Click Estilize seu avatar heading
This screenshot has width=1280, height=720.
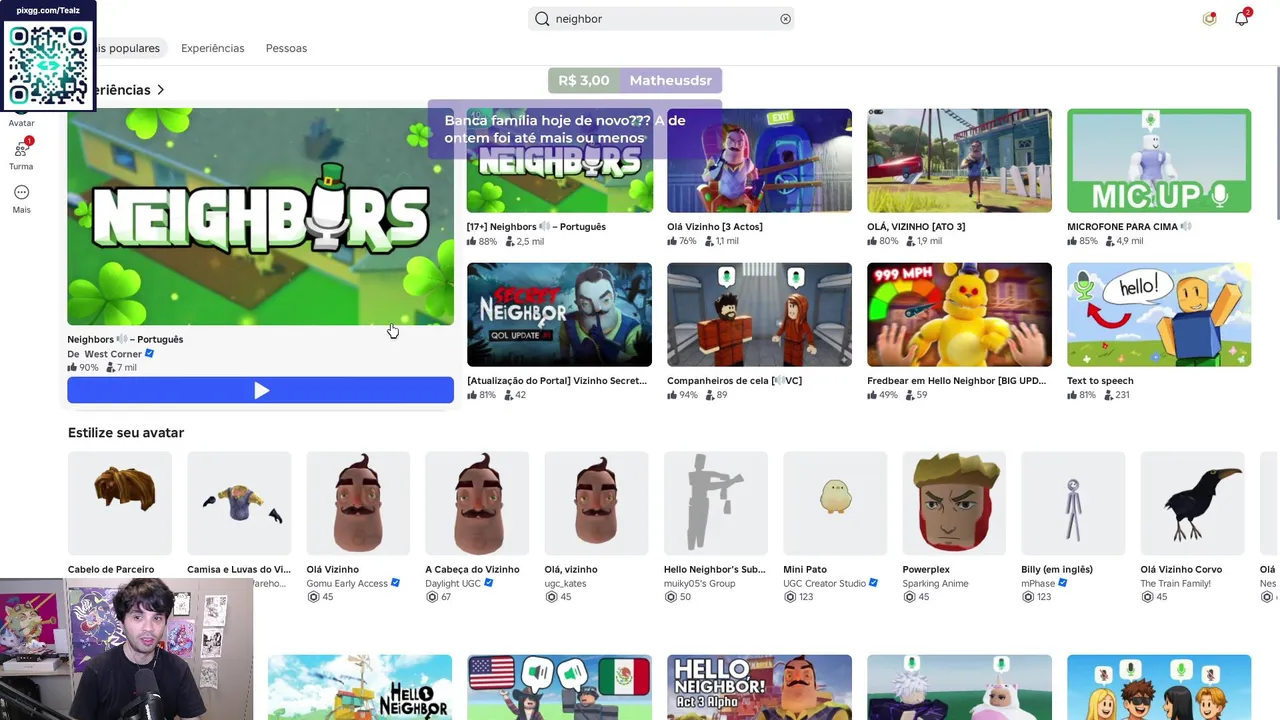coord(126,433)
